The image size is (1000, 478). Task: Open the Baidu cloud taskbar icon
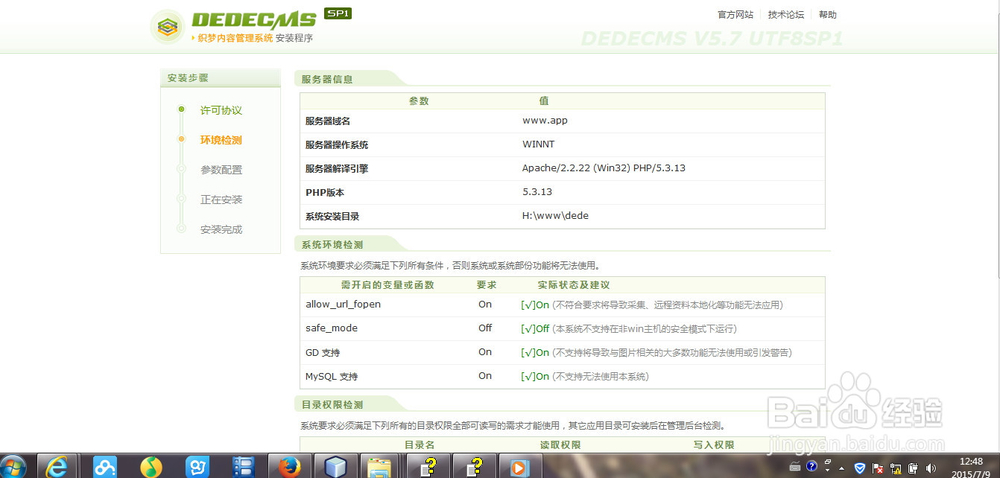pos(105,467)
